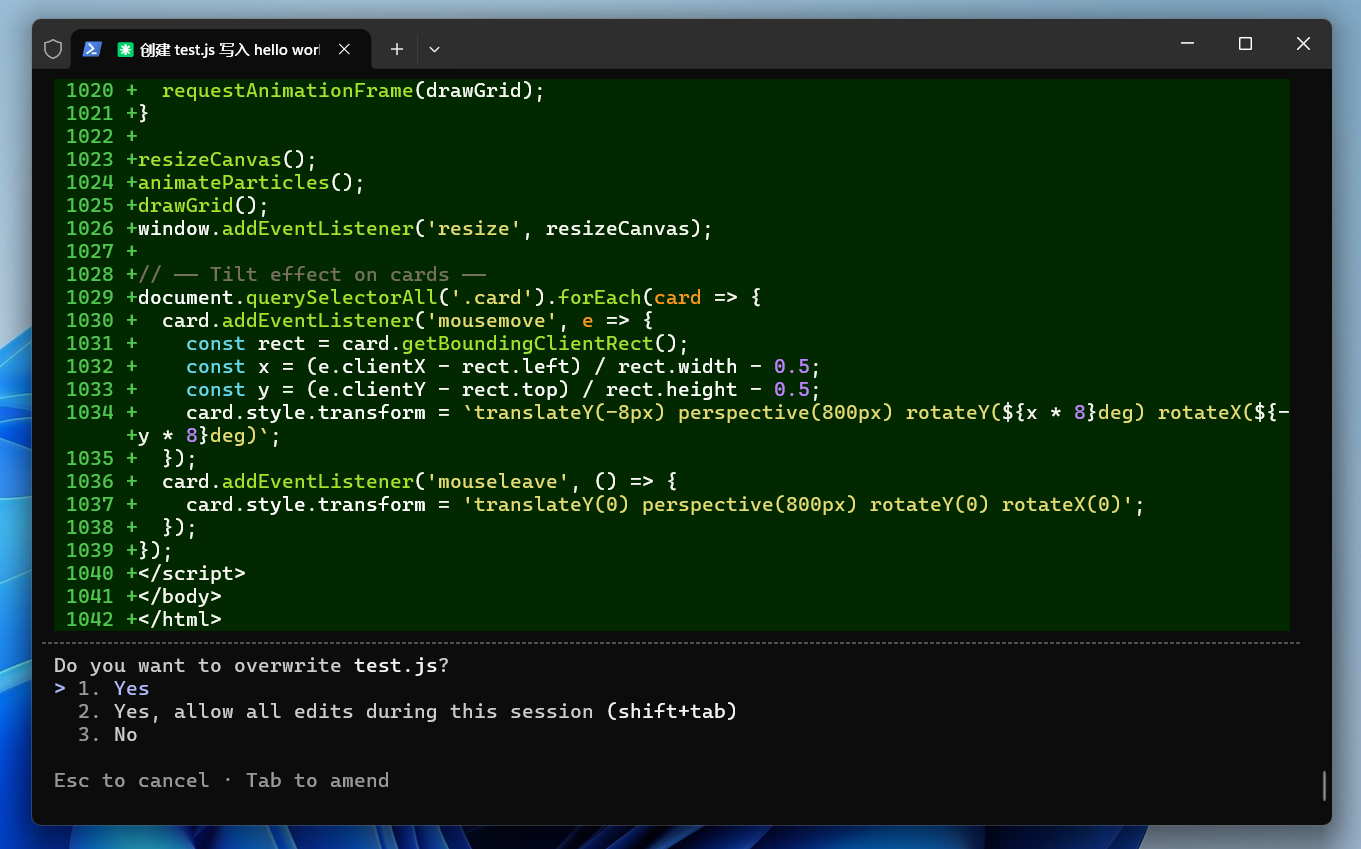Click the shield icon in title bar
This screenshot has width=1361, height=849.
pos(53,48)
